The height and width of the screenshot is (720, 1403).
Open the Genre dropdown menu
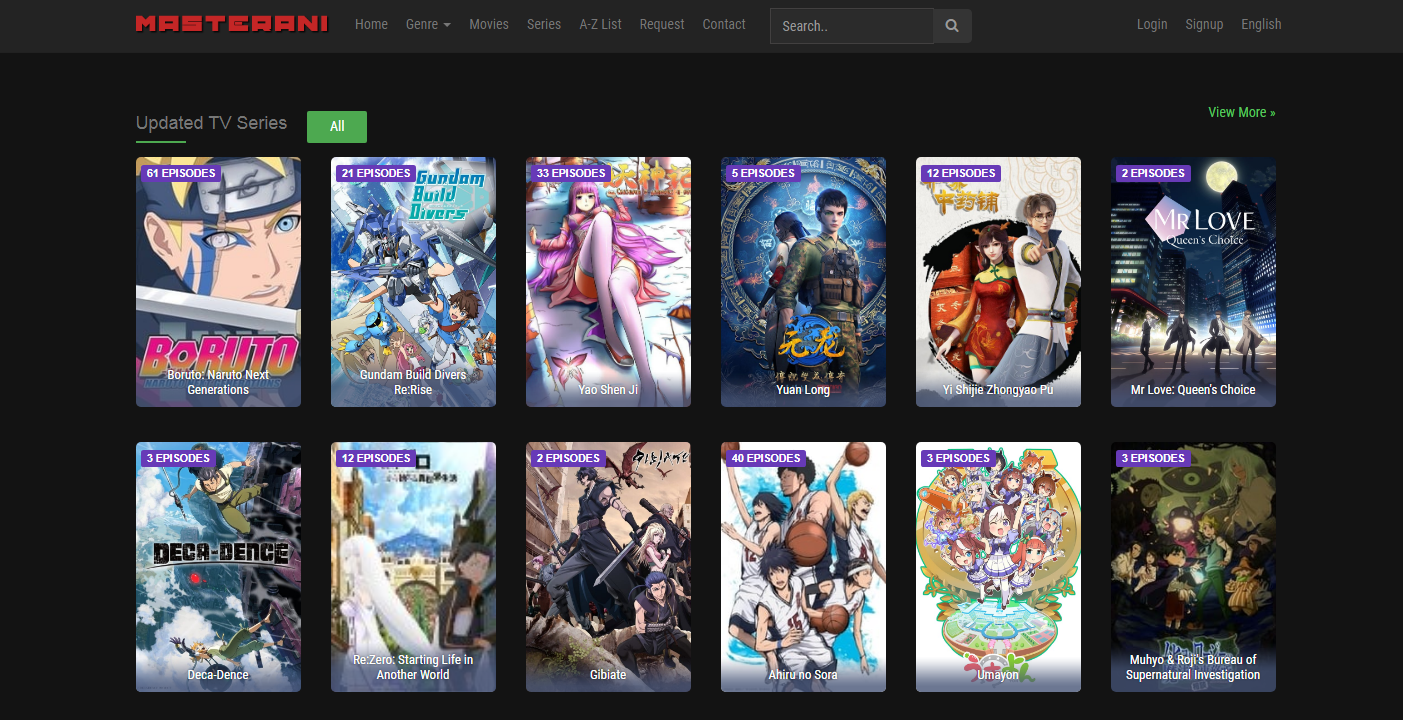click(x=428, y=24)
